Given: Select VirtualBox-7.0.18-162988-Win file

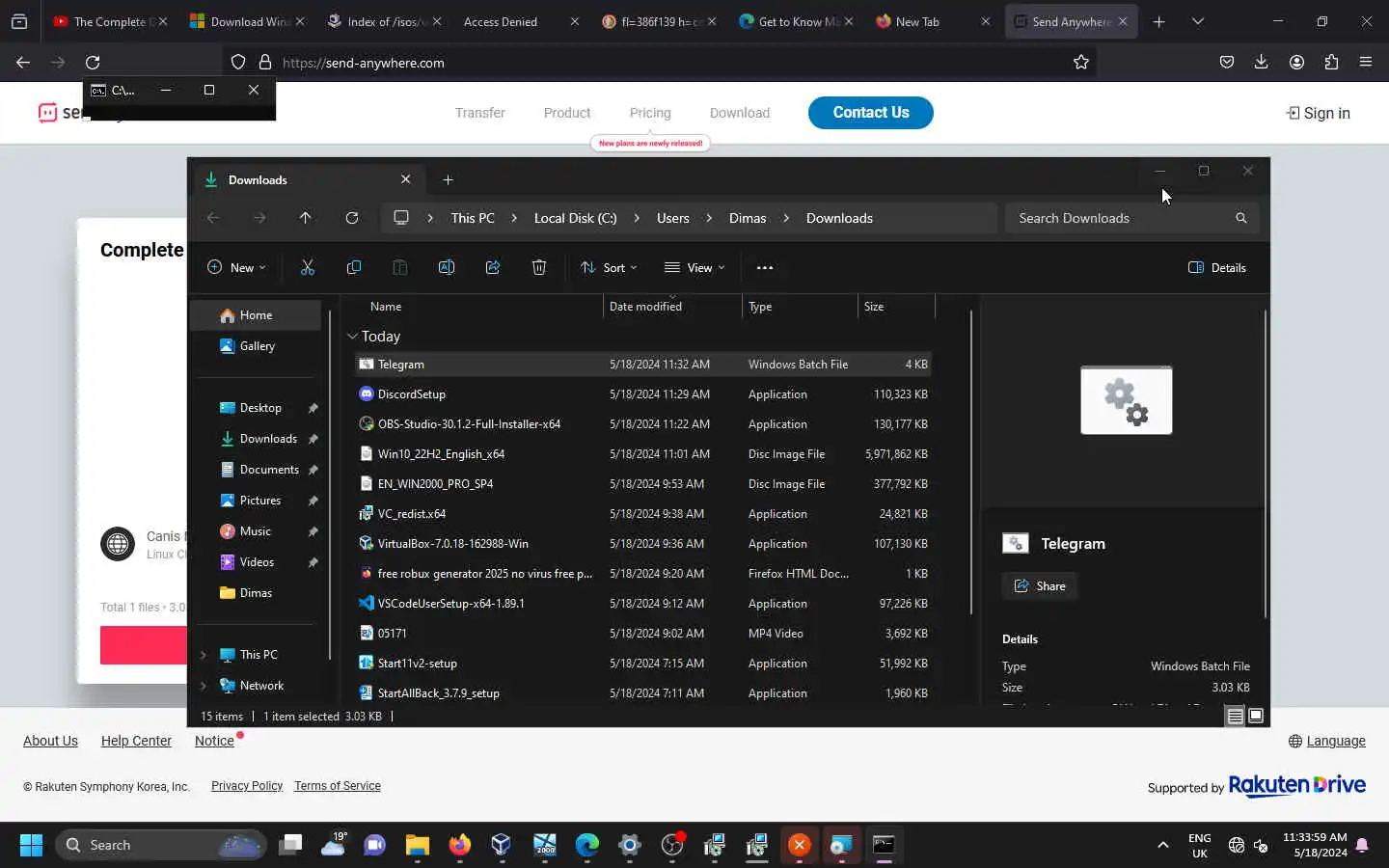Looking at the screenshot, I should [642, 543].
